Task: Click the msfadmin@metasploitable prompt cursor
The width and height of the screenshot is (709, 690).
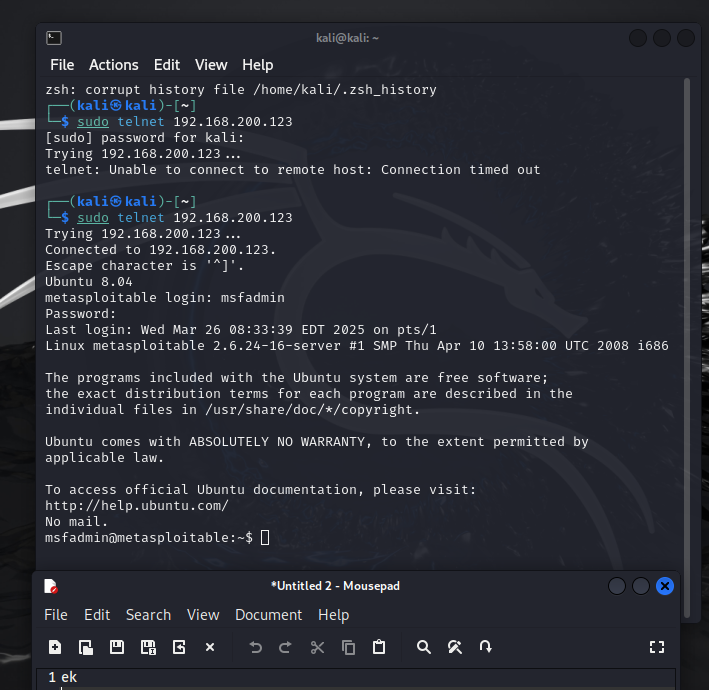Action: tap(265, 538)
